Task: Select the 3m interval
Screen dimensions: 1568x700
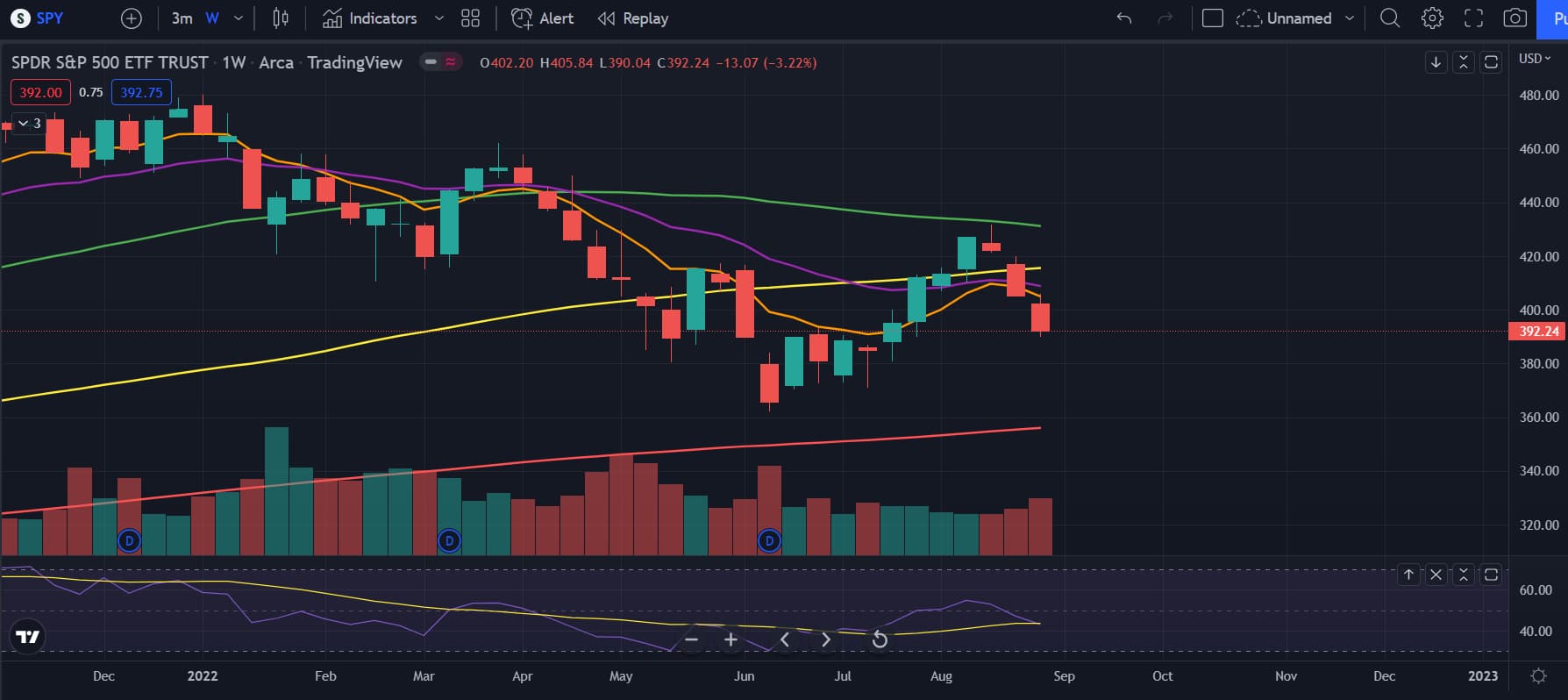Action: click(x=182, y=18)
